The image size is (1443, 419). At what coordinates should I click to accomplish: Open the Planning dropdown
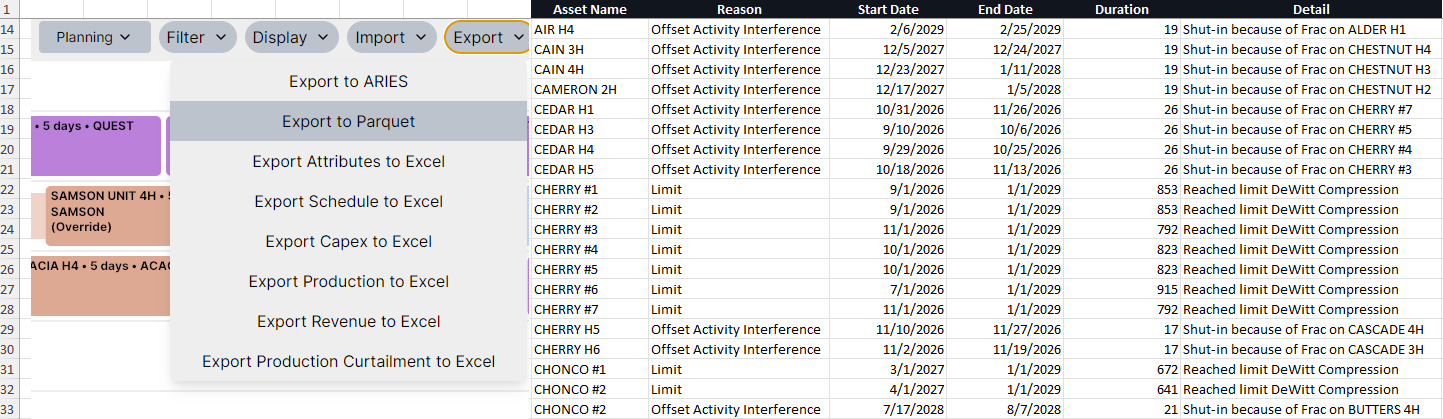point(94,37)
